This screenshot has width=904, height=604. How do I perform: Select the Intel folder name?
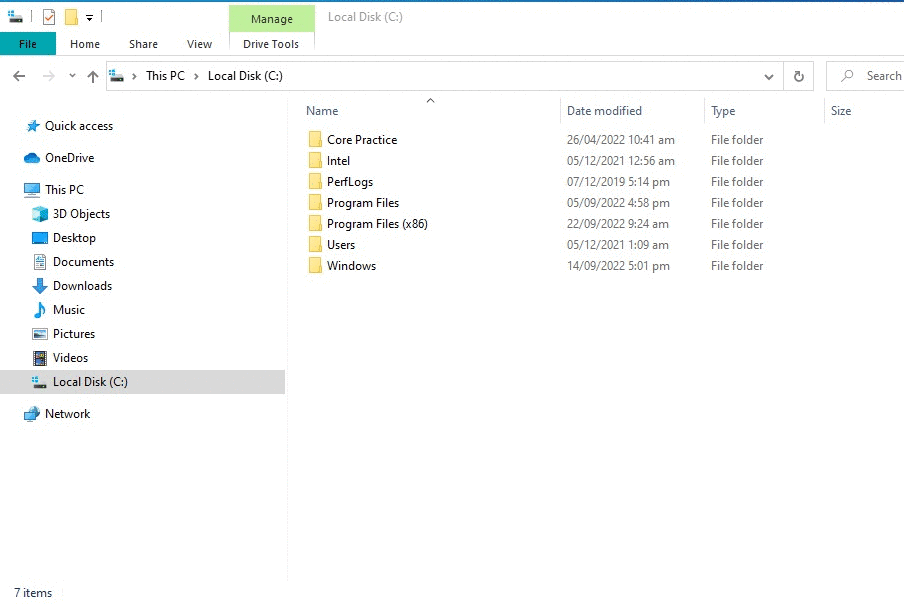point(338,161)
